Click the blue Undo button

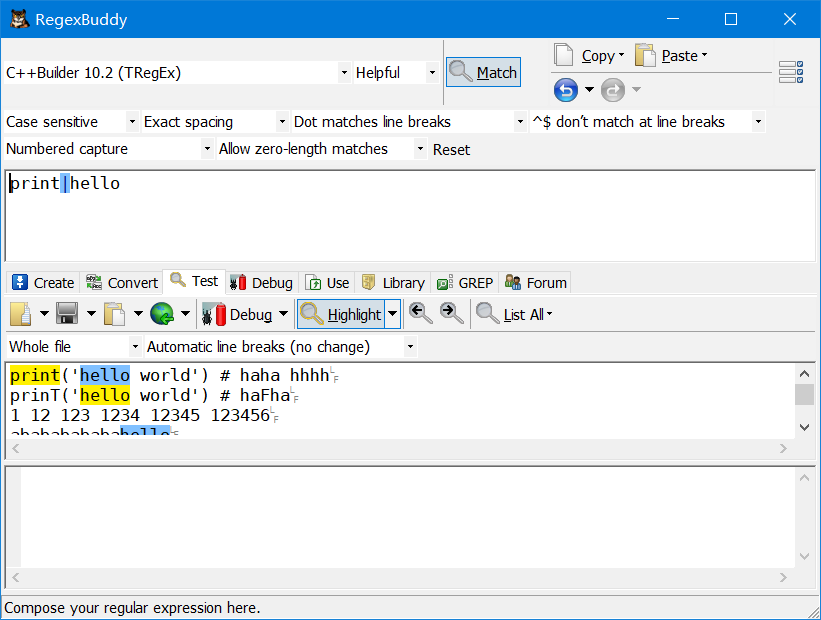(x=566, y=90)
